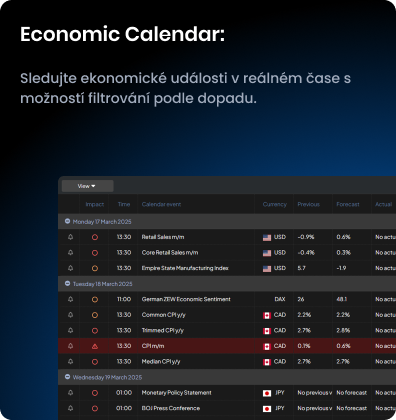
Task: Sort by Forecast column header
Action: [x=348, y=204]
